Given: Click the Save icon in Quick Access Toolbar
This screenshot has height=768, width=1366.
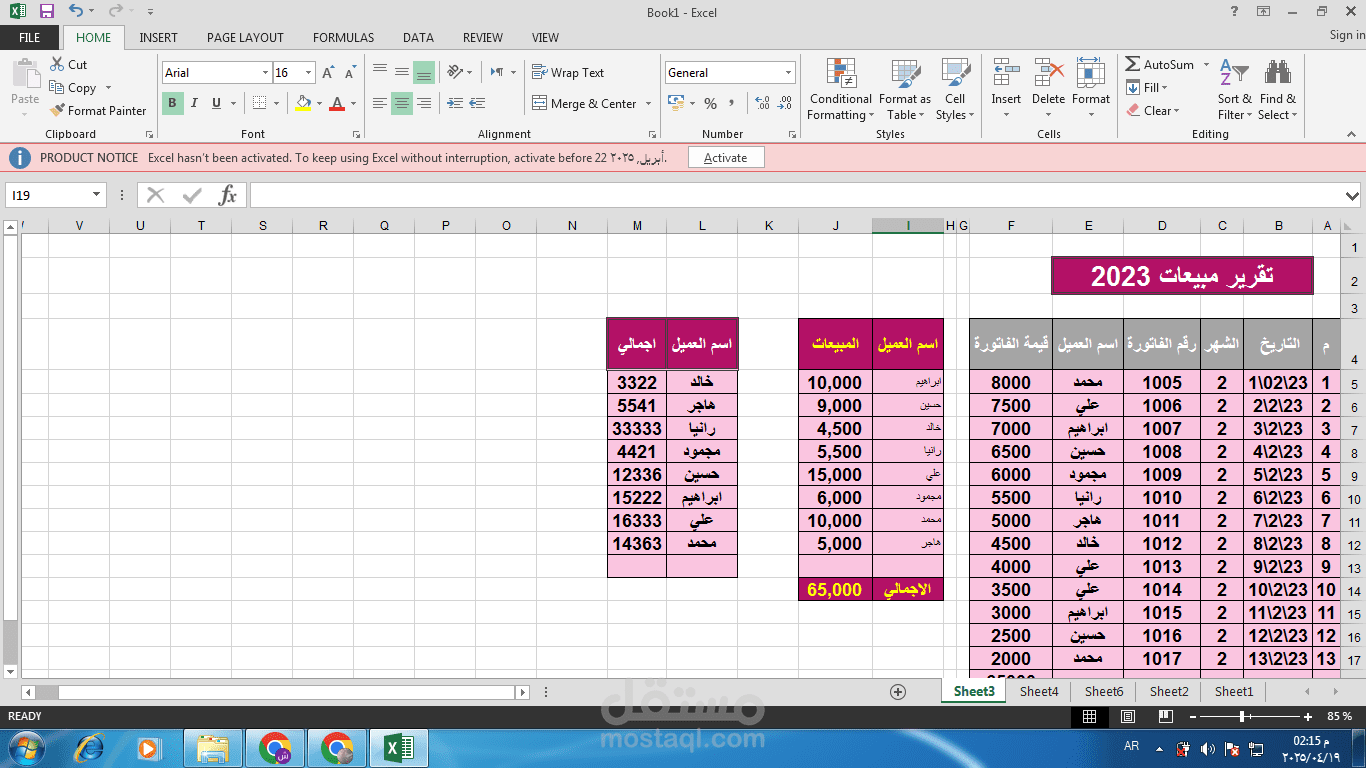Looking at the screenshot, I should tap(46, 12).
